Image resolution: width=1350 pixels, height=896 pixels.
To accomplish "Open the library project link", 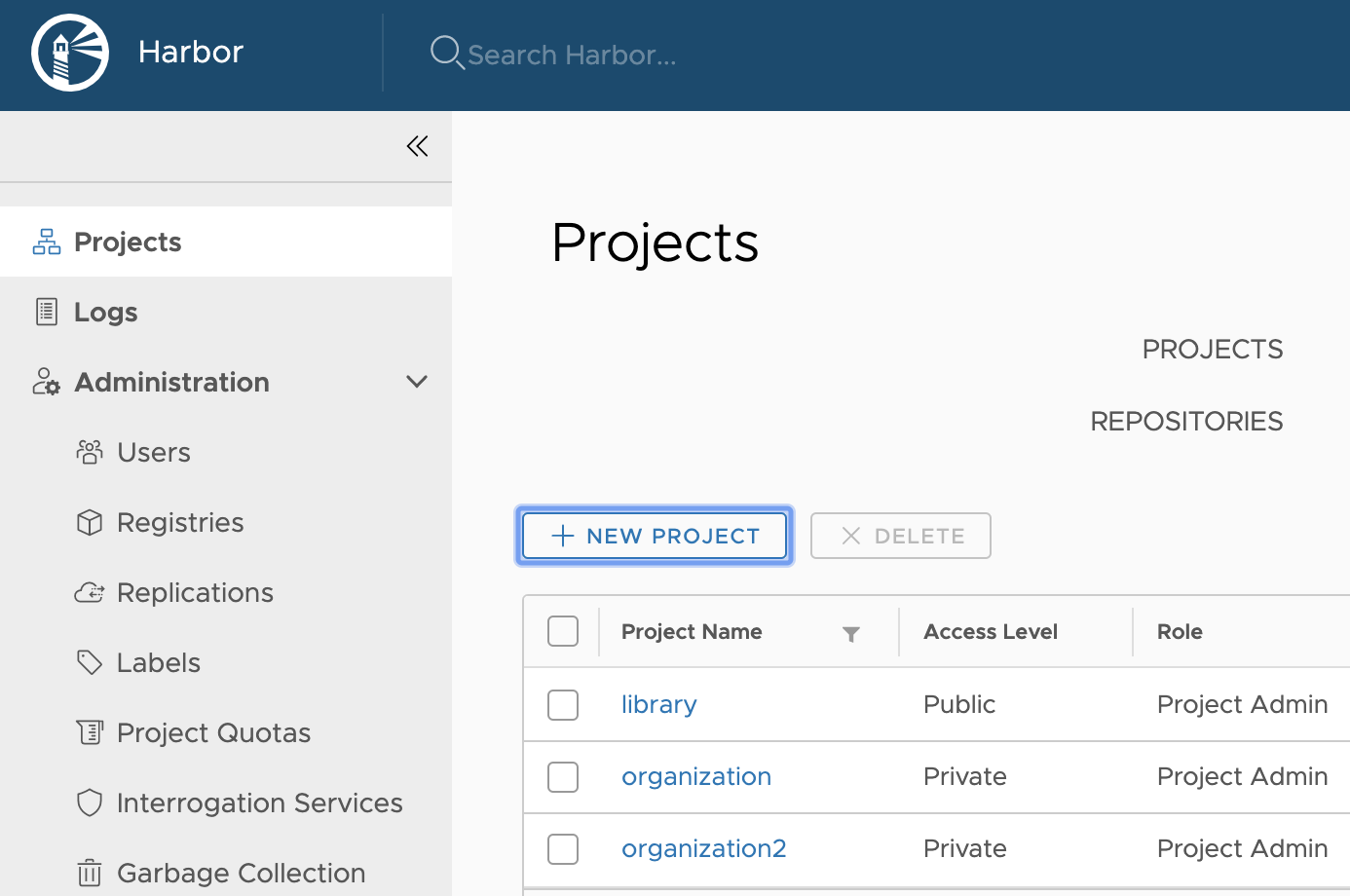I will click(x=659, y=704).
